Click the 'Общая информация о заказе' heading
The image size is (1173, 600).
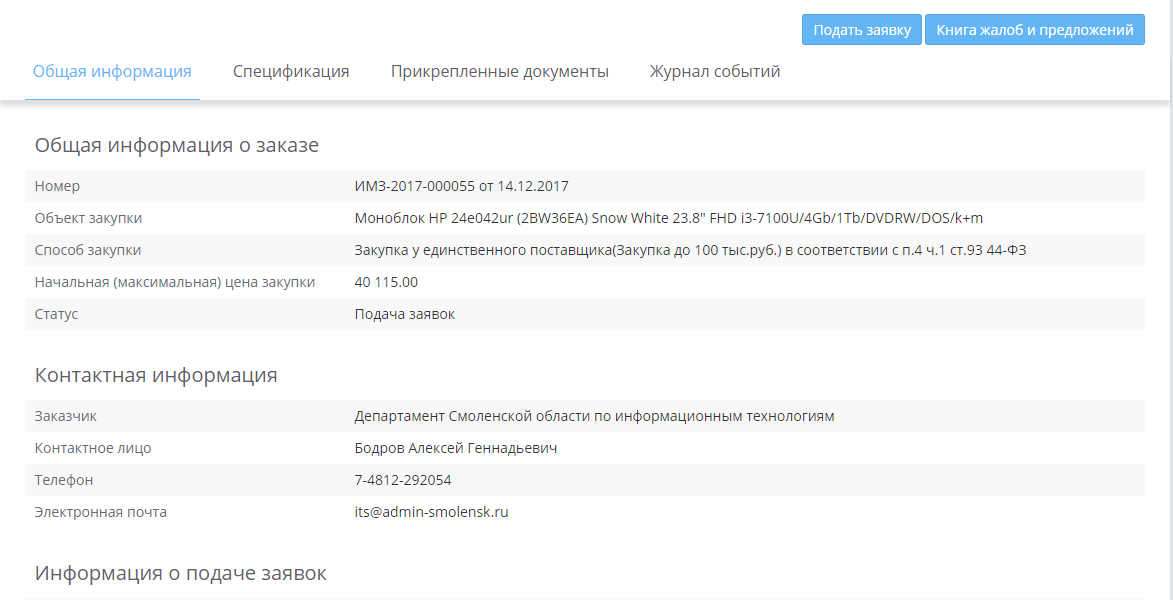[x=177, y=145]
